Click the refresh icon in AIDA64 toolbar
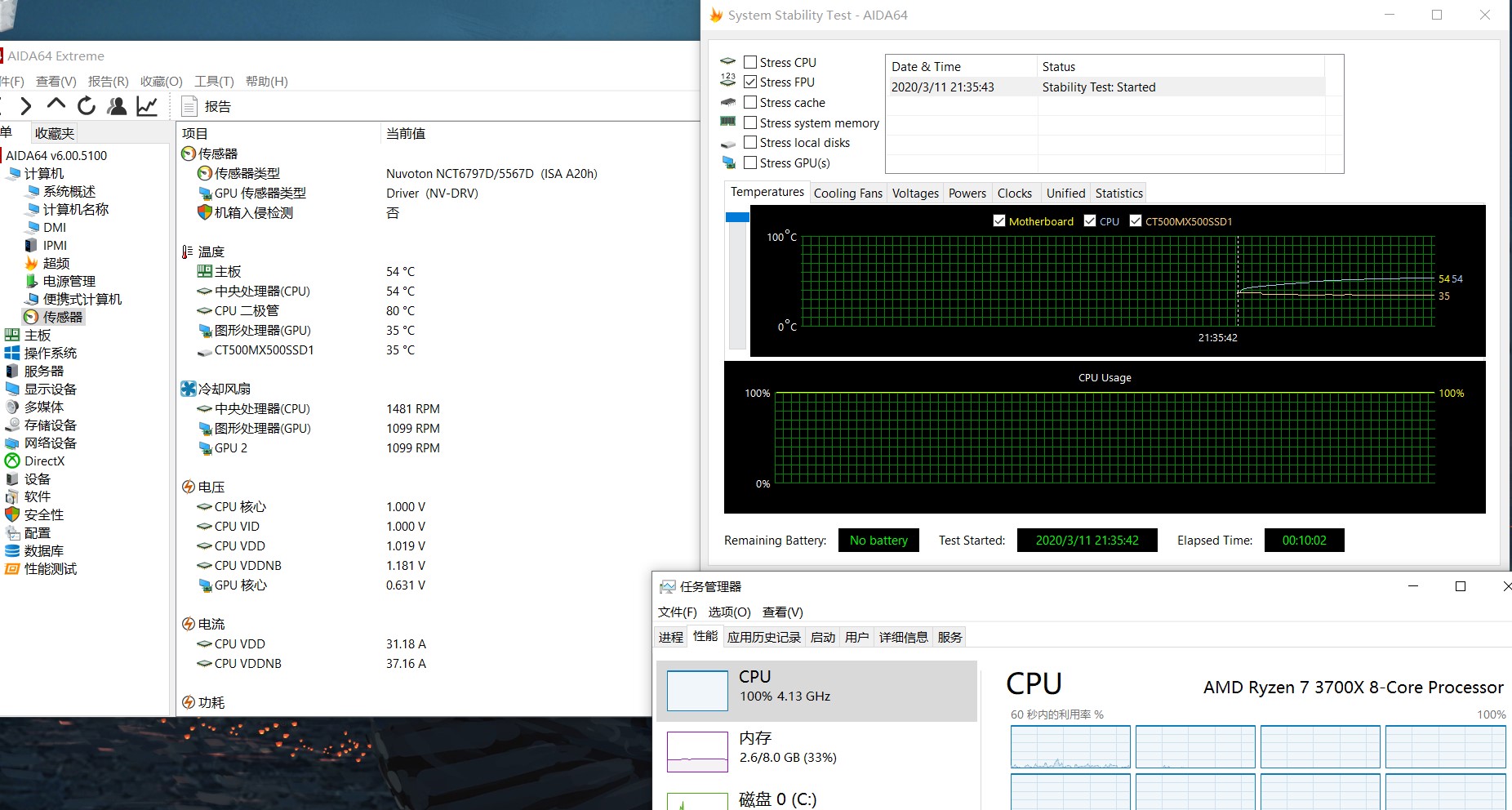This screenshot has height=810, width=1512. (x=86, y=106)
